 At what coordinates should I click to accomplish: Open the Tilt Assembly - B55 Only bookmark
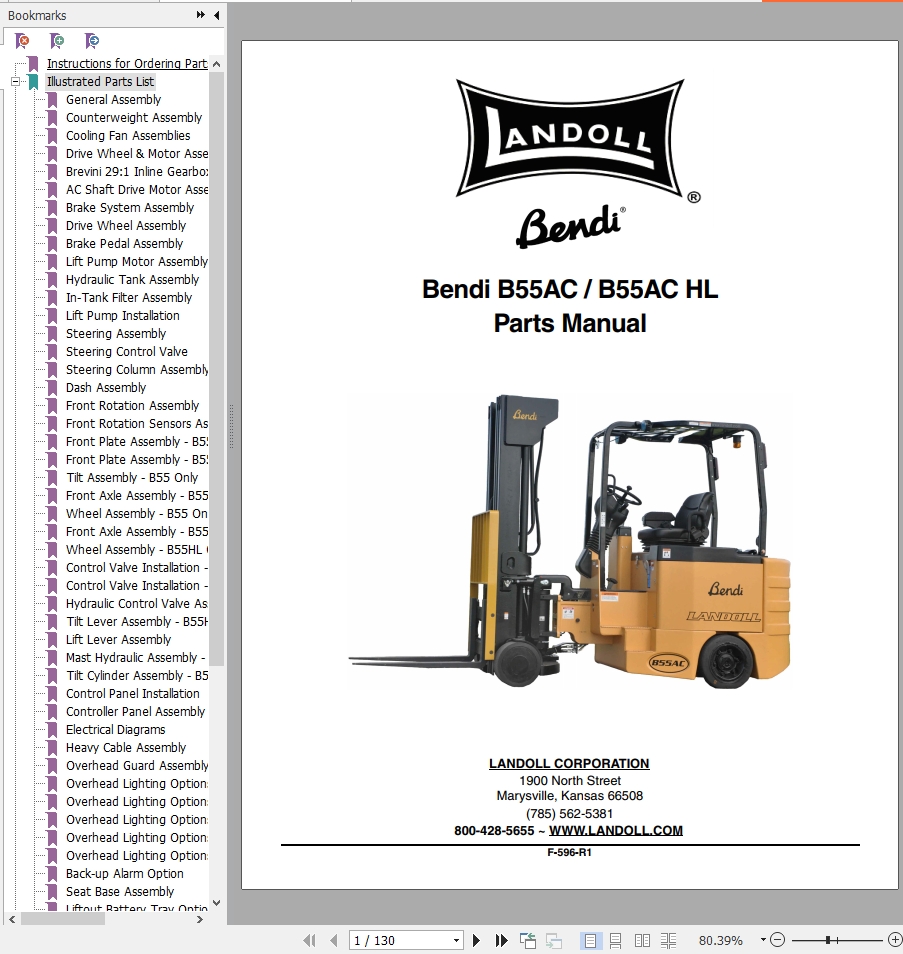(x=132, y=478)
